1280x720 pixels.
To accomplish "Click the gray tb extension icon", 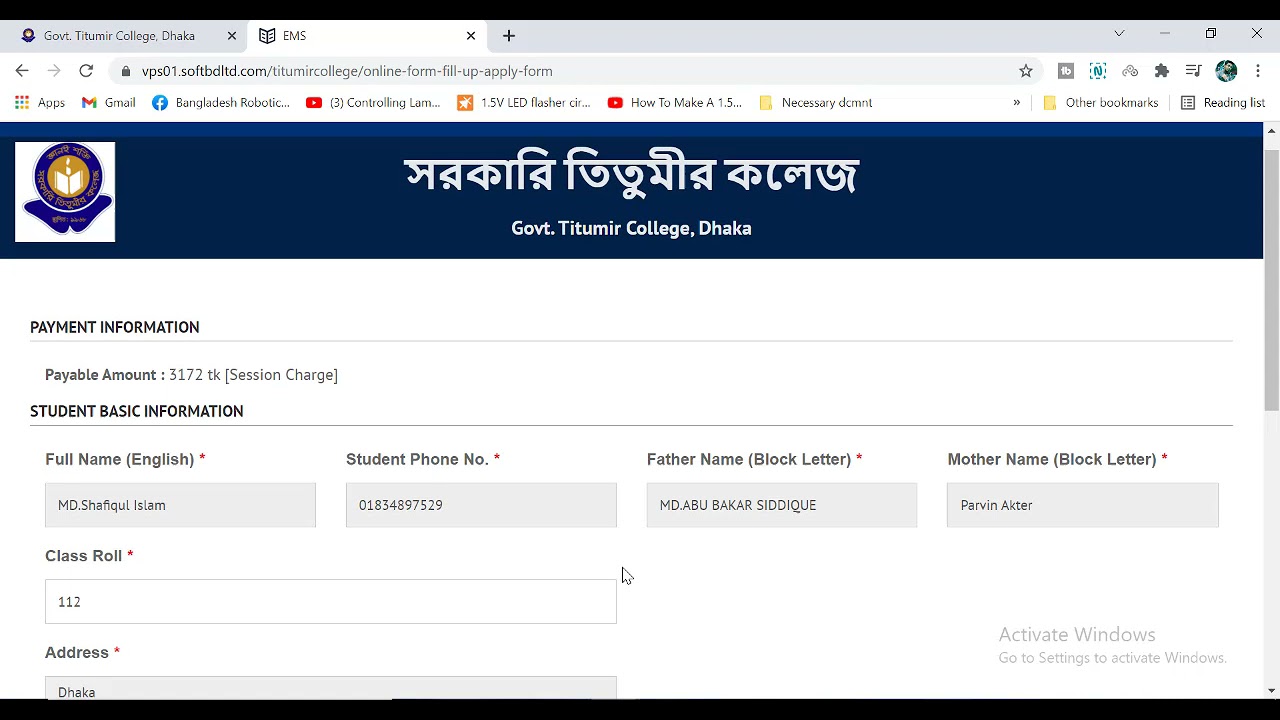I will (1066, 71).
